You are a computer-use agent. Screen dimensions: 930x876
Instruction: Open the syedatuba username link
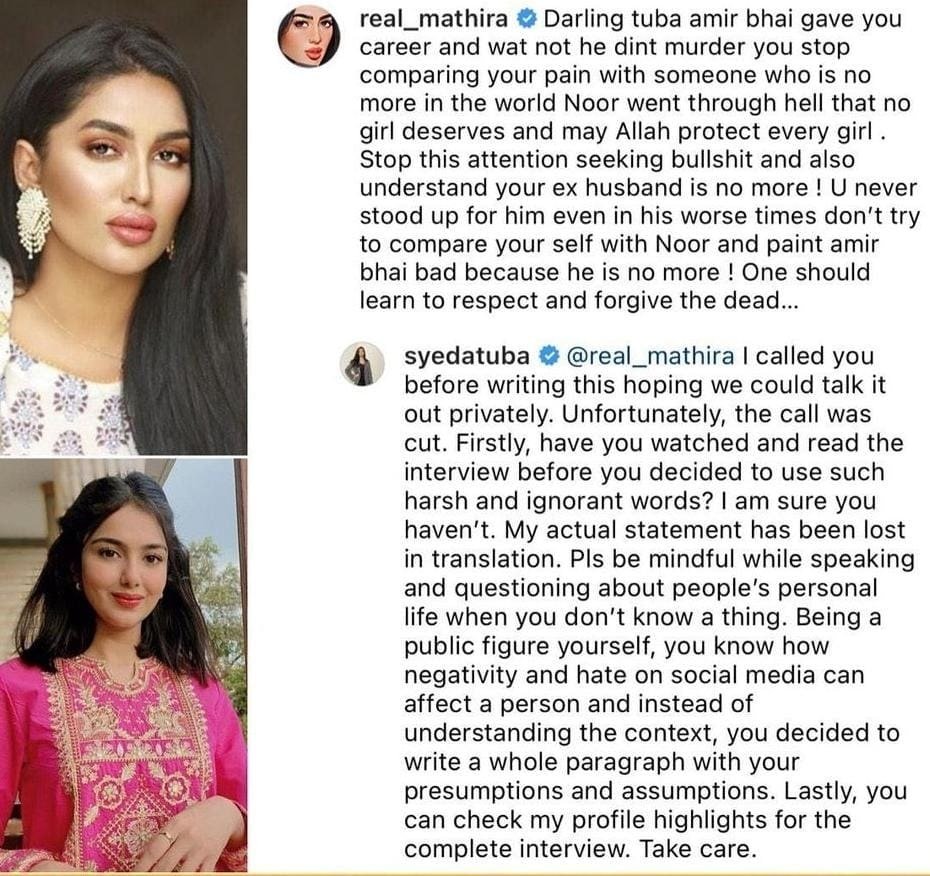coord(467,355)
